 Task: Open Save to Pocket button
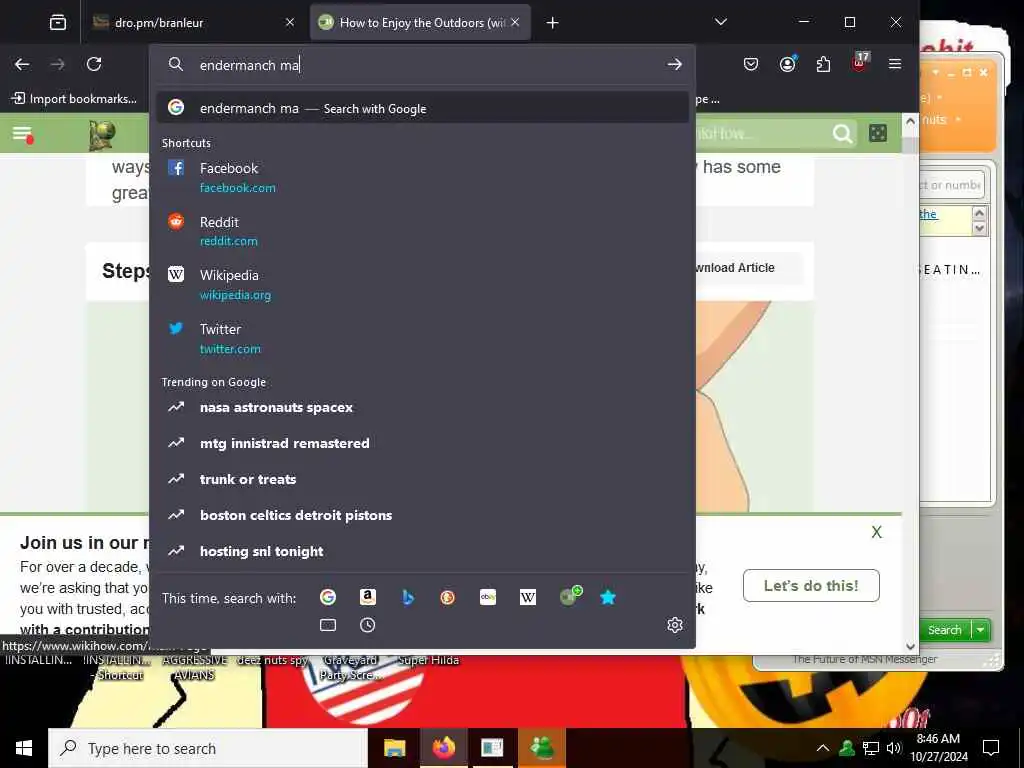click(x=751, y=64)
